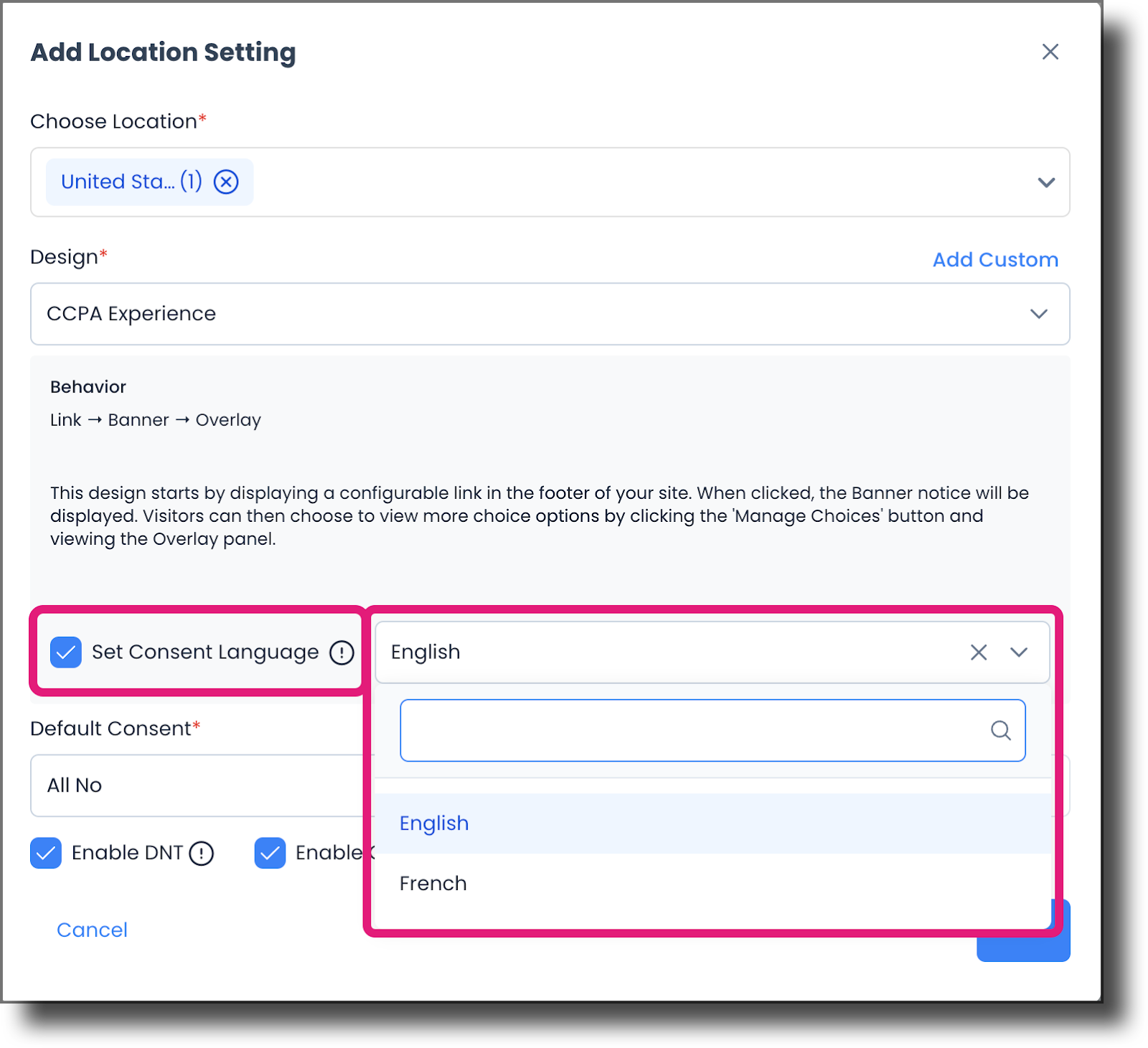Screen dimensions: 1148x1048
Task: Click the magnifier icon in the language search
Action: [1000, 731]
